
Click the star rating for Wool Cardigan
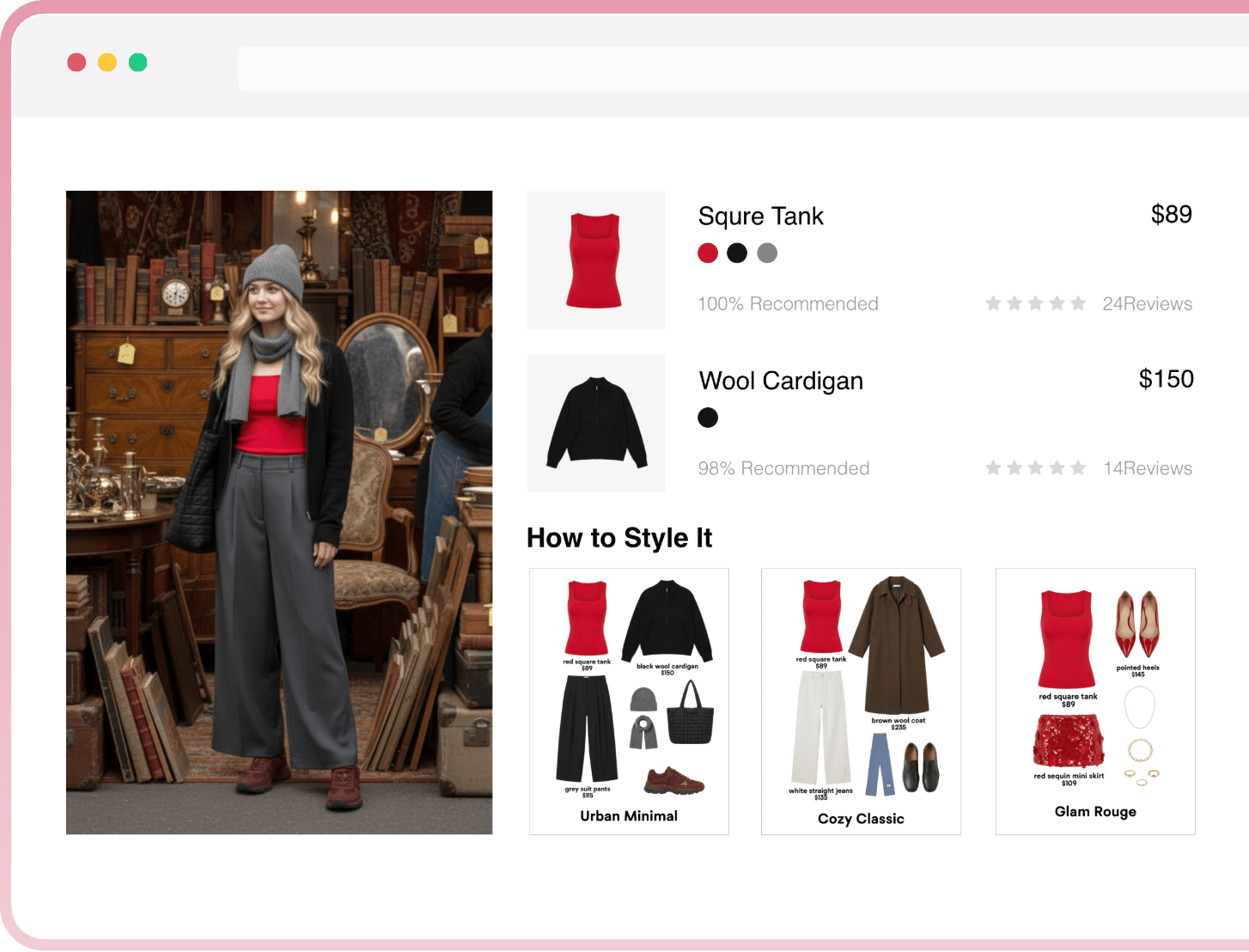(1035, 468)
